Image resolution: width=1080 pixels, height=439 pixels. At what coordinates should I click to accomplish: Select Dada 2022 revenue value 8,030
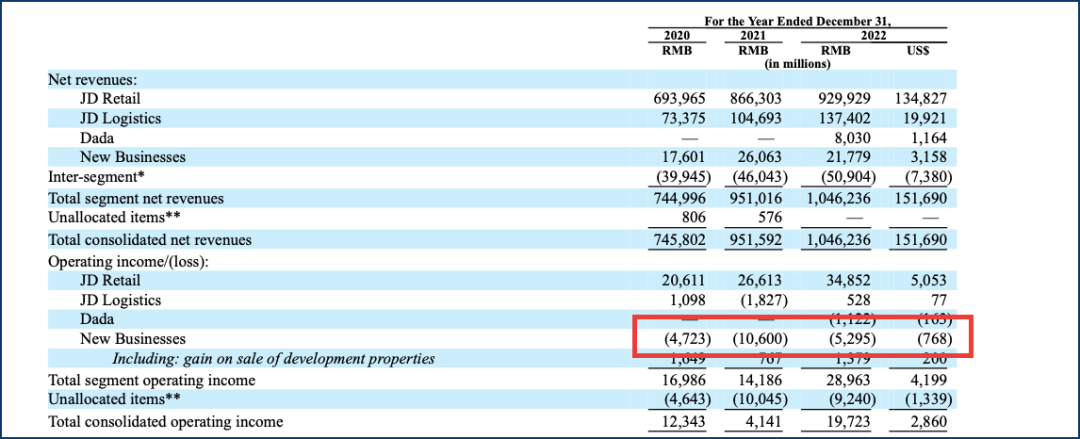coord(850,138)
